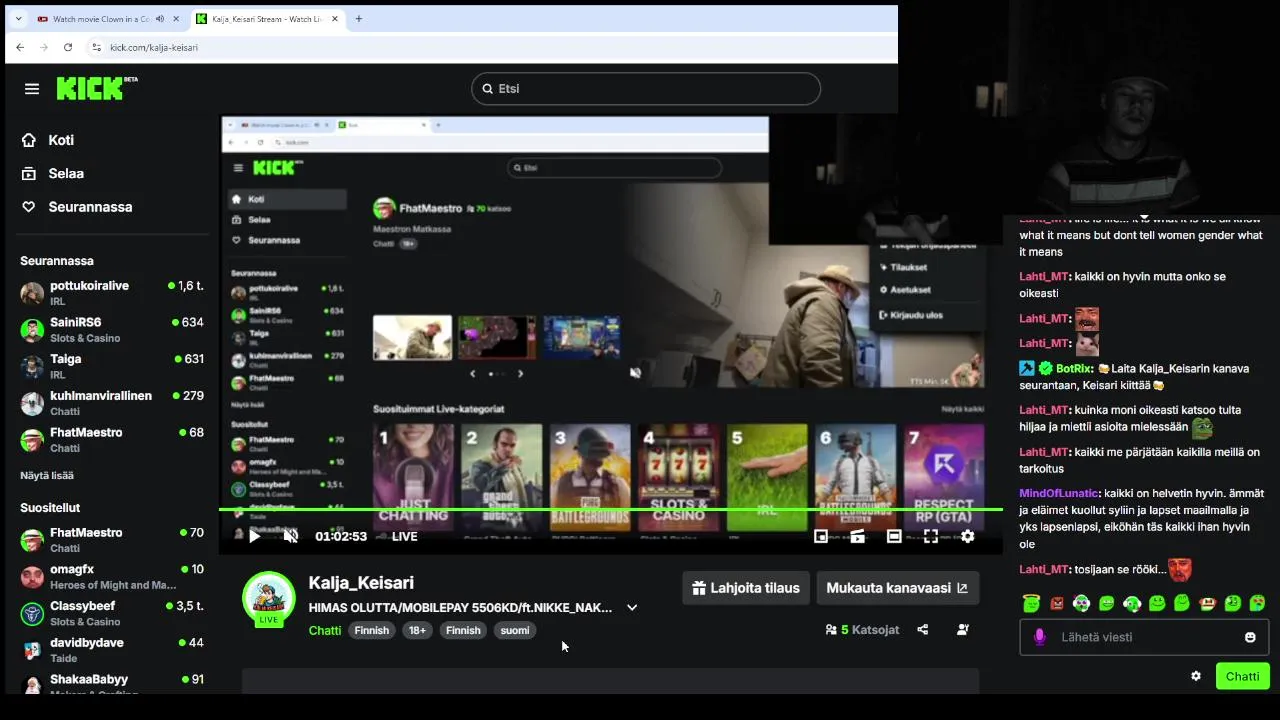Send message with green Chatti button
Screen dimensions: 1280x720
[1242, 676]
